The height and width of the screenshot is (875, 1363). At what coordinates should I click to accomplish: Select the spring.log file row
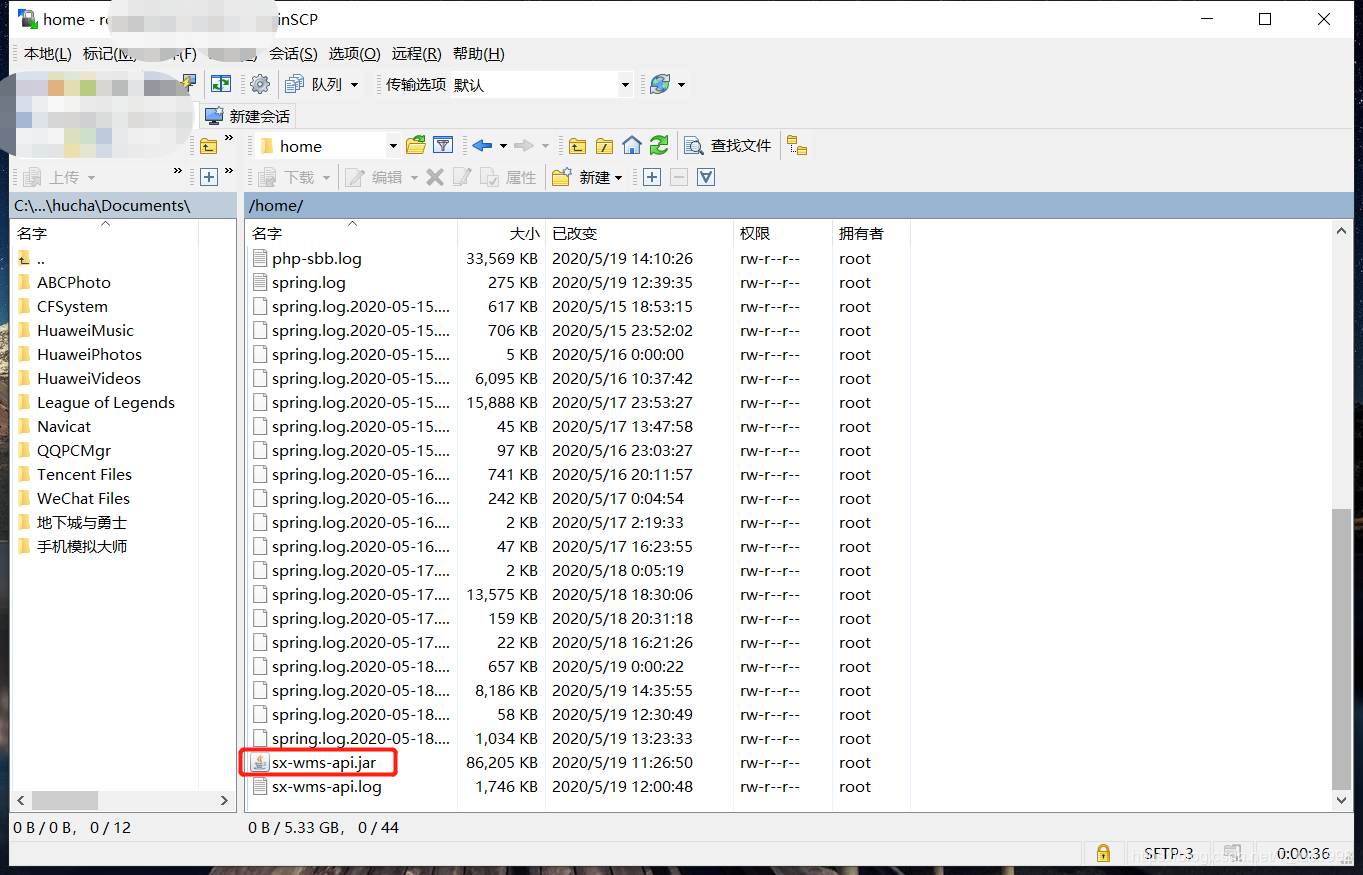[x=308, y=282]
